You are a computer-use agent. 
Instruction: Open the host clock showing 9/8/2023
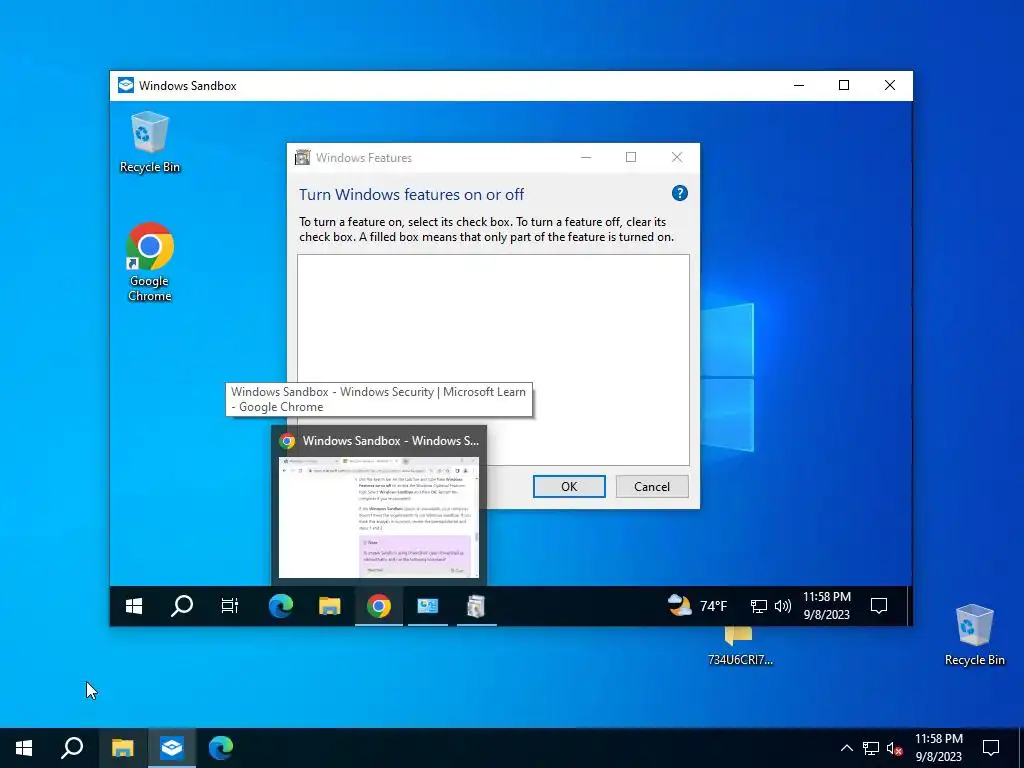click(938, 748)
